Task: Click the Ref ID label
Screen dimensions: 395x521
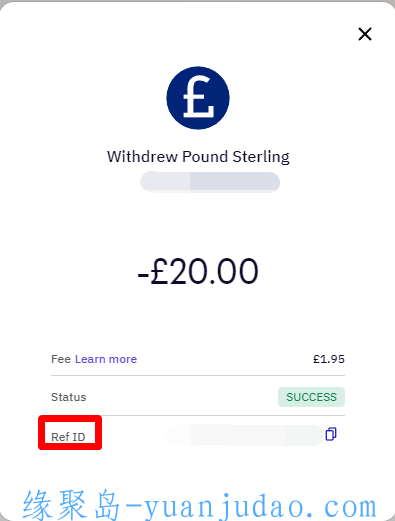Action: [x=68, y=437]
